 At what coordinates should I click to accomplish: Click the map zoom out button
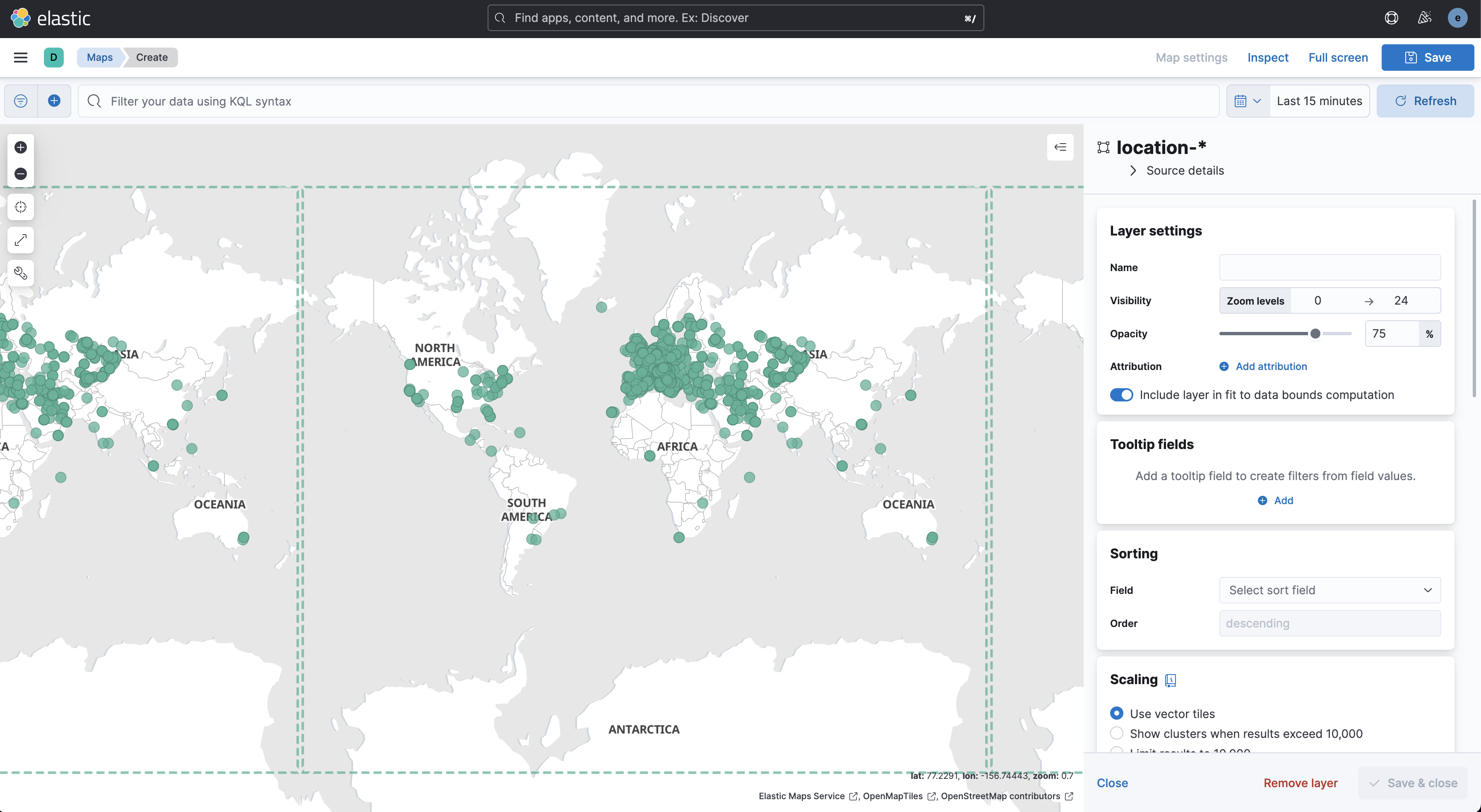(x=21, y=173)
